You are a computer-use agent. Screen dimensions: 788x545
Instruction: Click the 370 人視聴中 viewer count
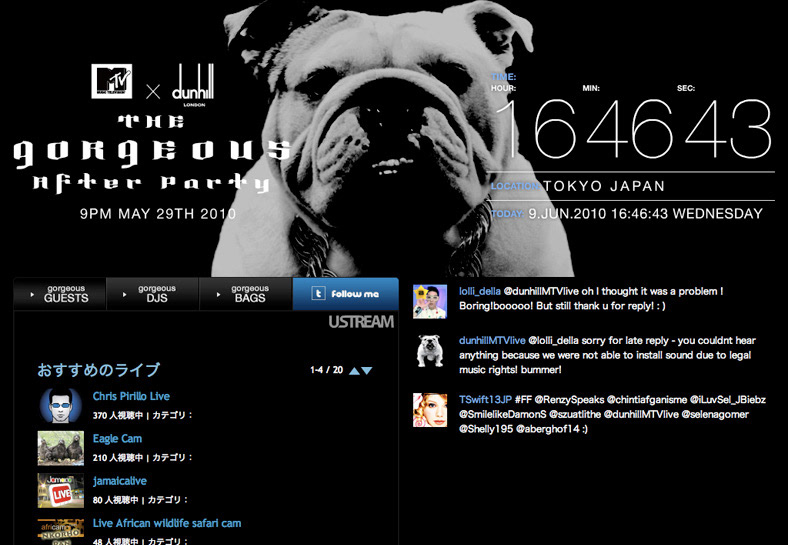click(118, 415)
